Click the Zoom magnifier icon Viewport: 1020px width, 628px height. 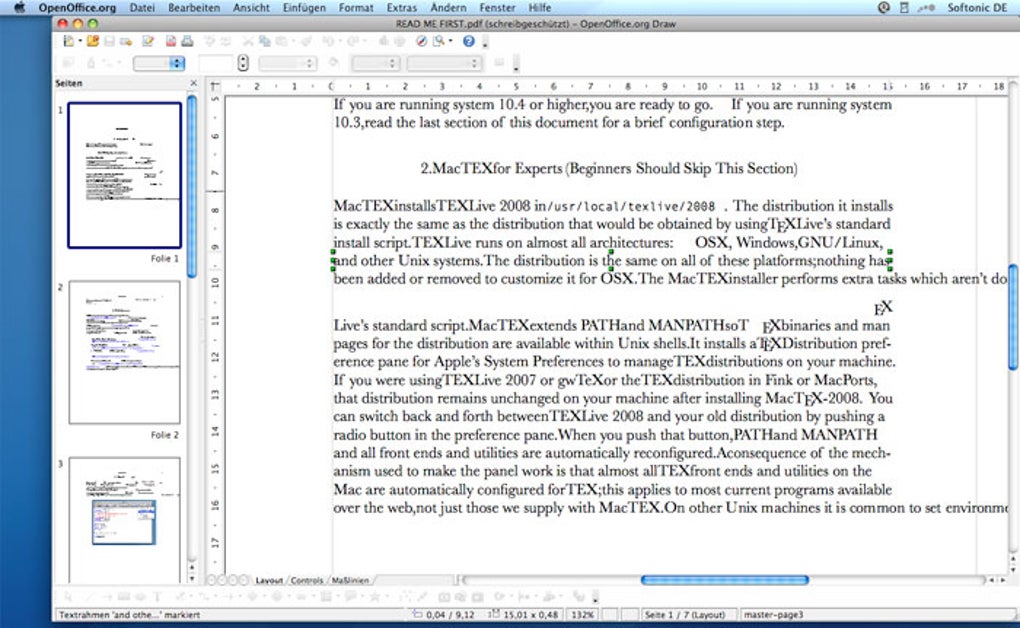click(439, 41)
